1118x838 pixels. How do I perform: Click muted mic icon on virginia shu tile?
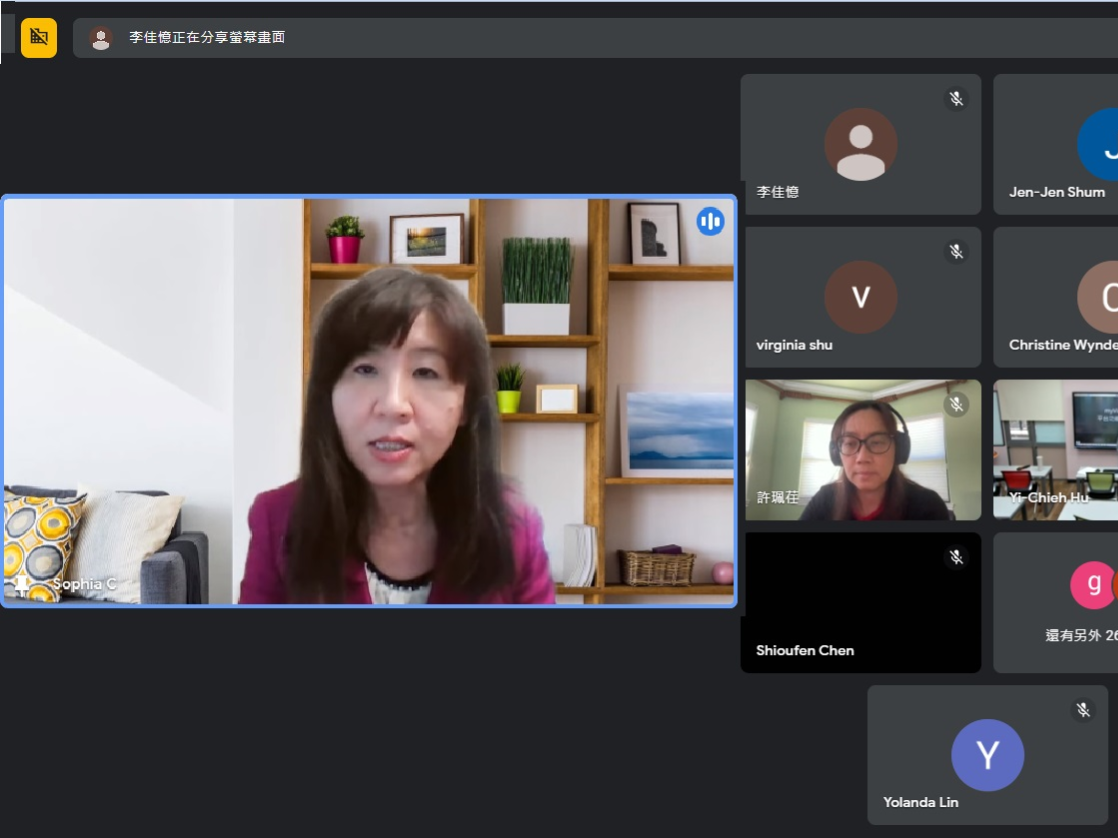click(956, 252)
